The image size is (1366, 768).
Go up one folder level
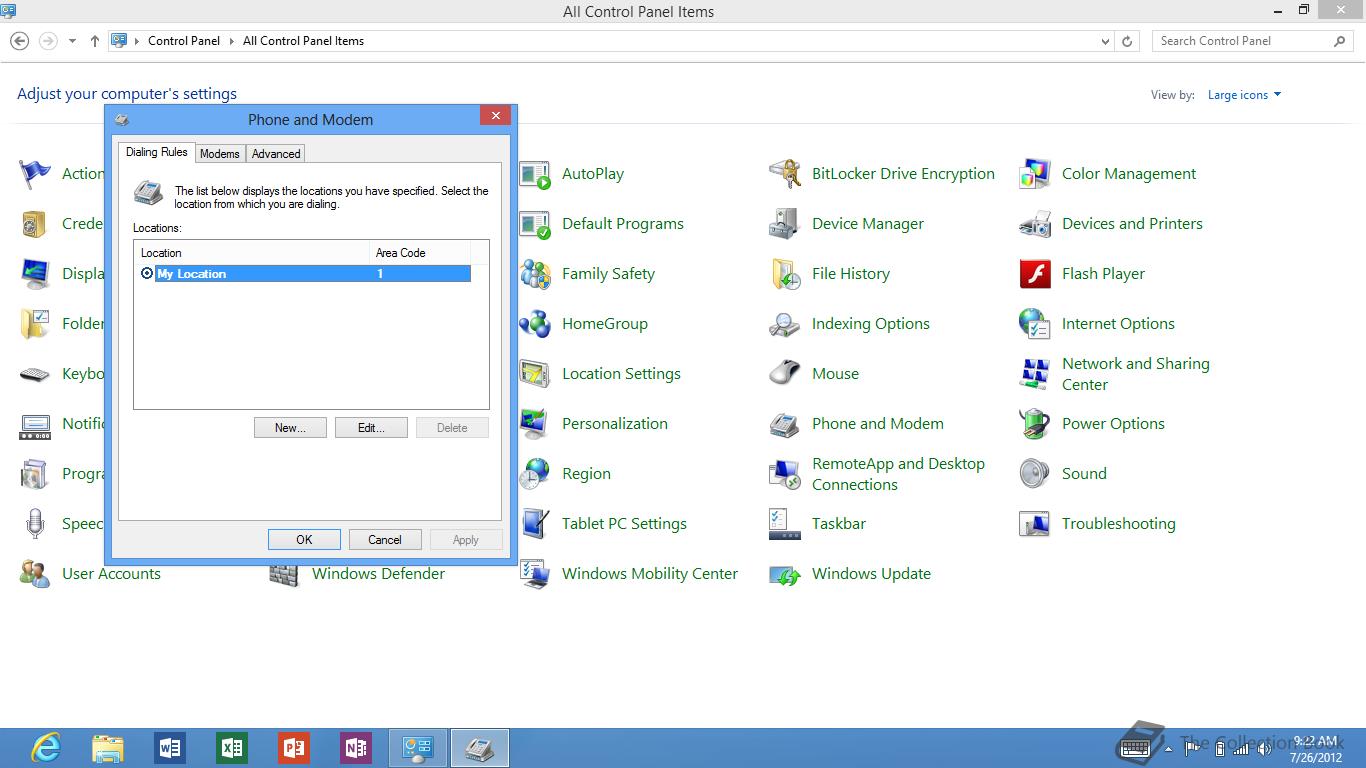pos(95,41)
